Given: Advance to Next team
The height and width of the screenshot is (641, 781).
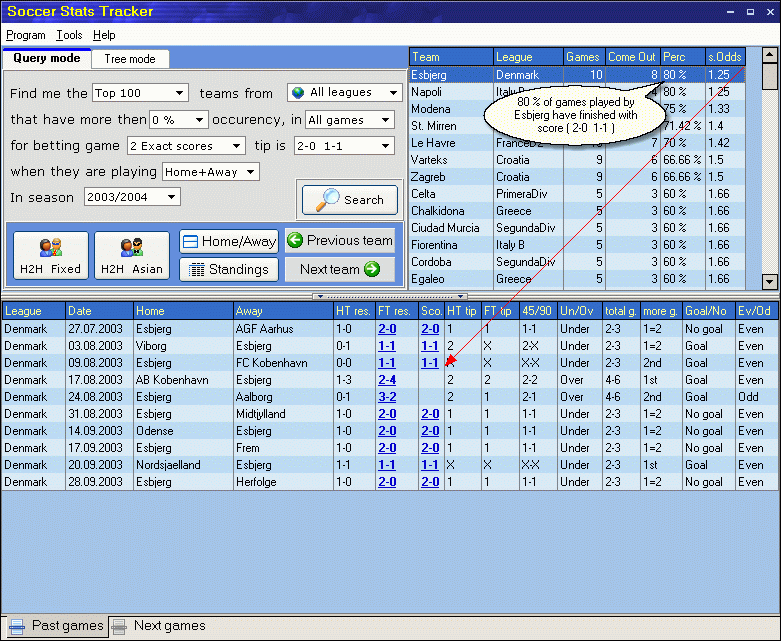Looking at the screenshot, I should coord(339,269).
